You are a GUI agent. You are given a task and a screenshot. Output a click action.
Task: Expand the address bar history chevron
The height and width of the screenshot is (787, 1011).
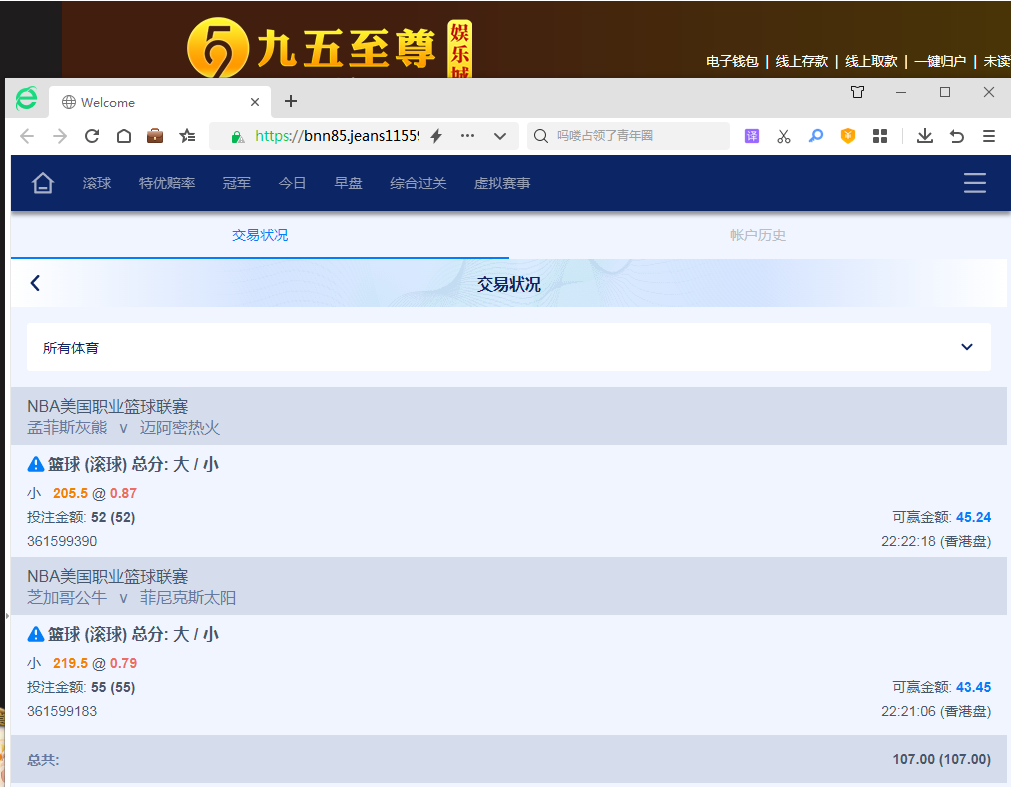click(500, 136)
